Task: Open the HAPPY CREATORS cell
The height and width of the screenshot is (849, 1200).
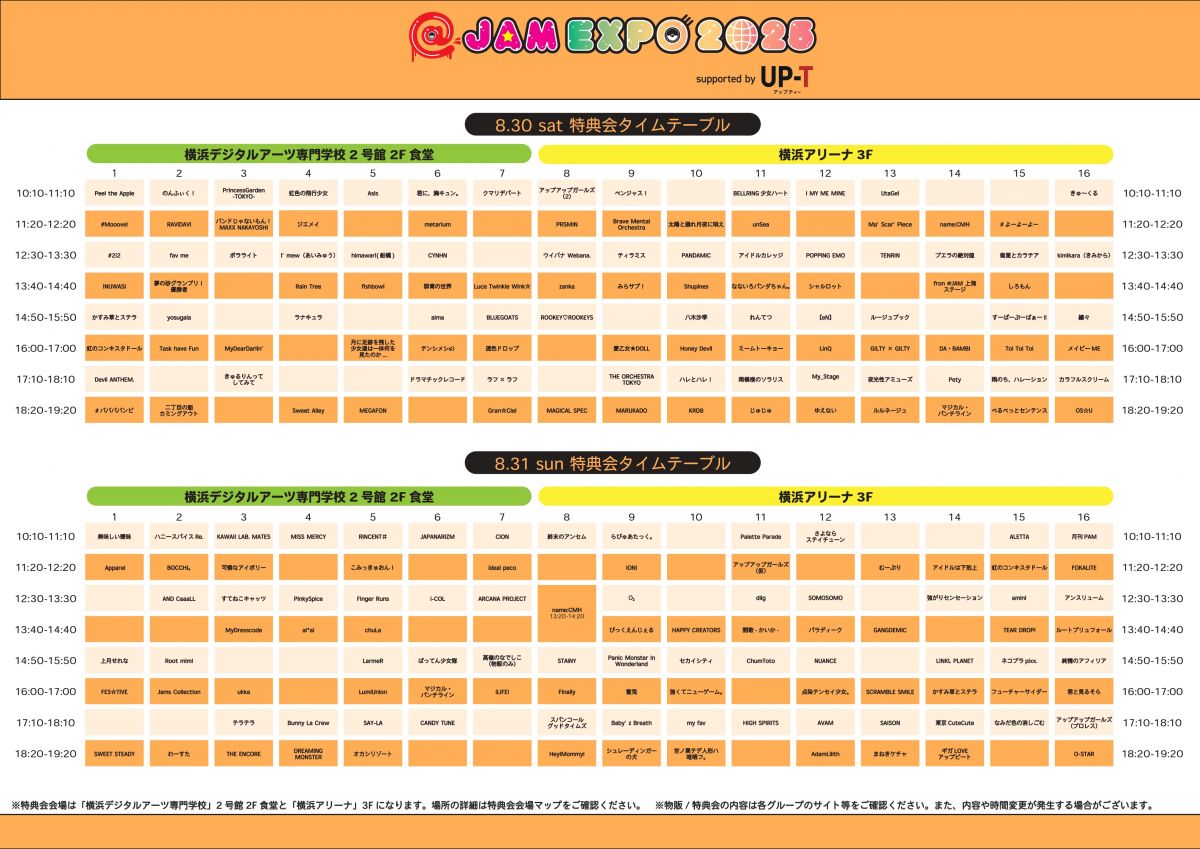Action: coord(696,630)
